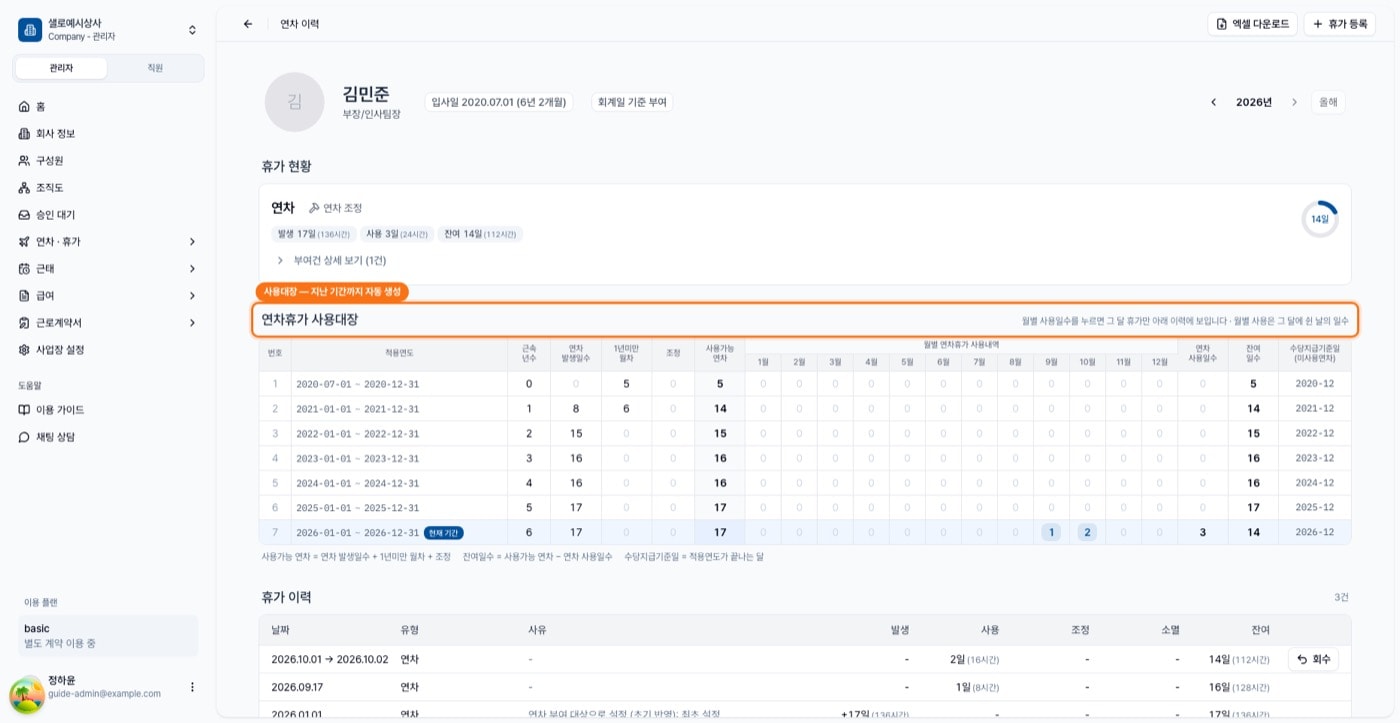Open the 이용 가이드 help guide
The width and height of the screenshot is (1400, 723).
108,410
